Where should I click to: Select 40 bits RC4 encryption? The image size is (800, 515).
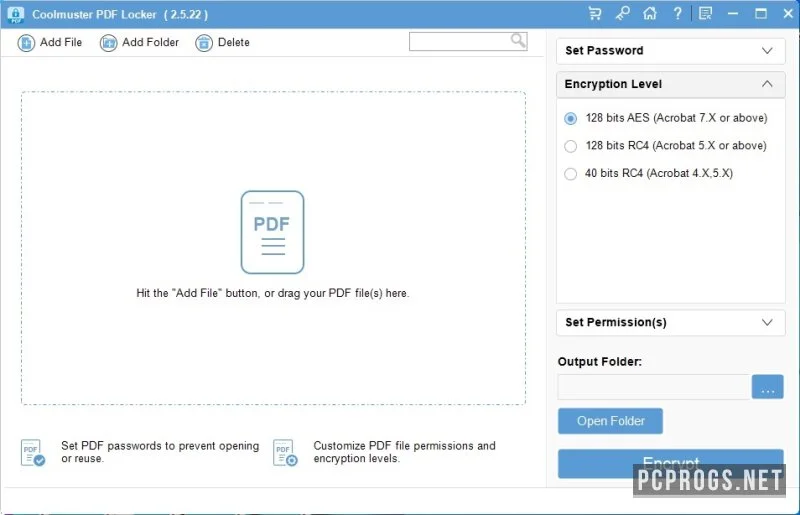[x=570, y=174]
